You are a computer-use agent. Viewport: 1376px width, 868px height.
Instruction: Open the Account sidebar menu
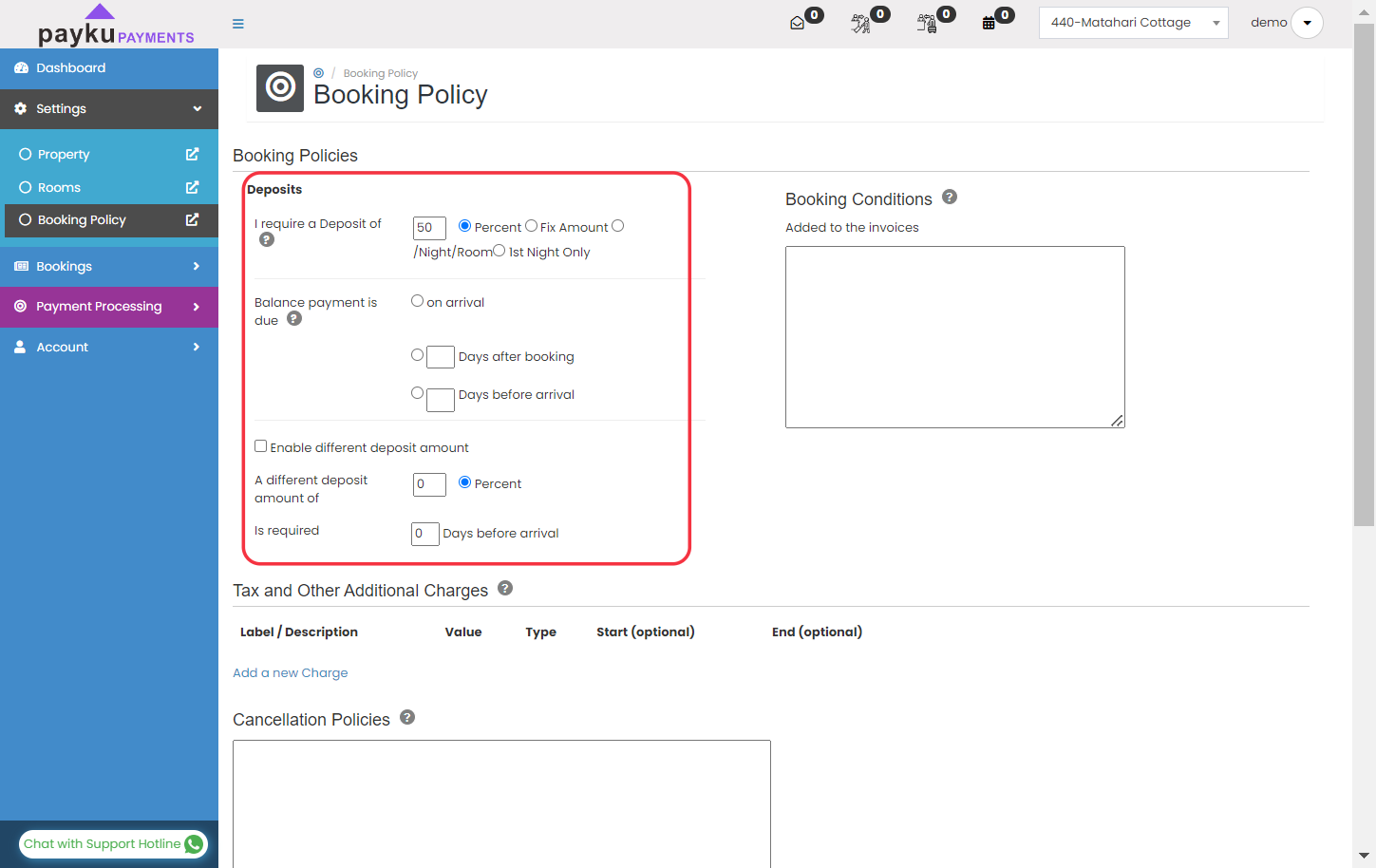109,348
